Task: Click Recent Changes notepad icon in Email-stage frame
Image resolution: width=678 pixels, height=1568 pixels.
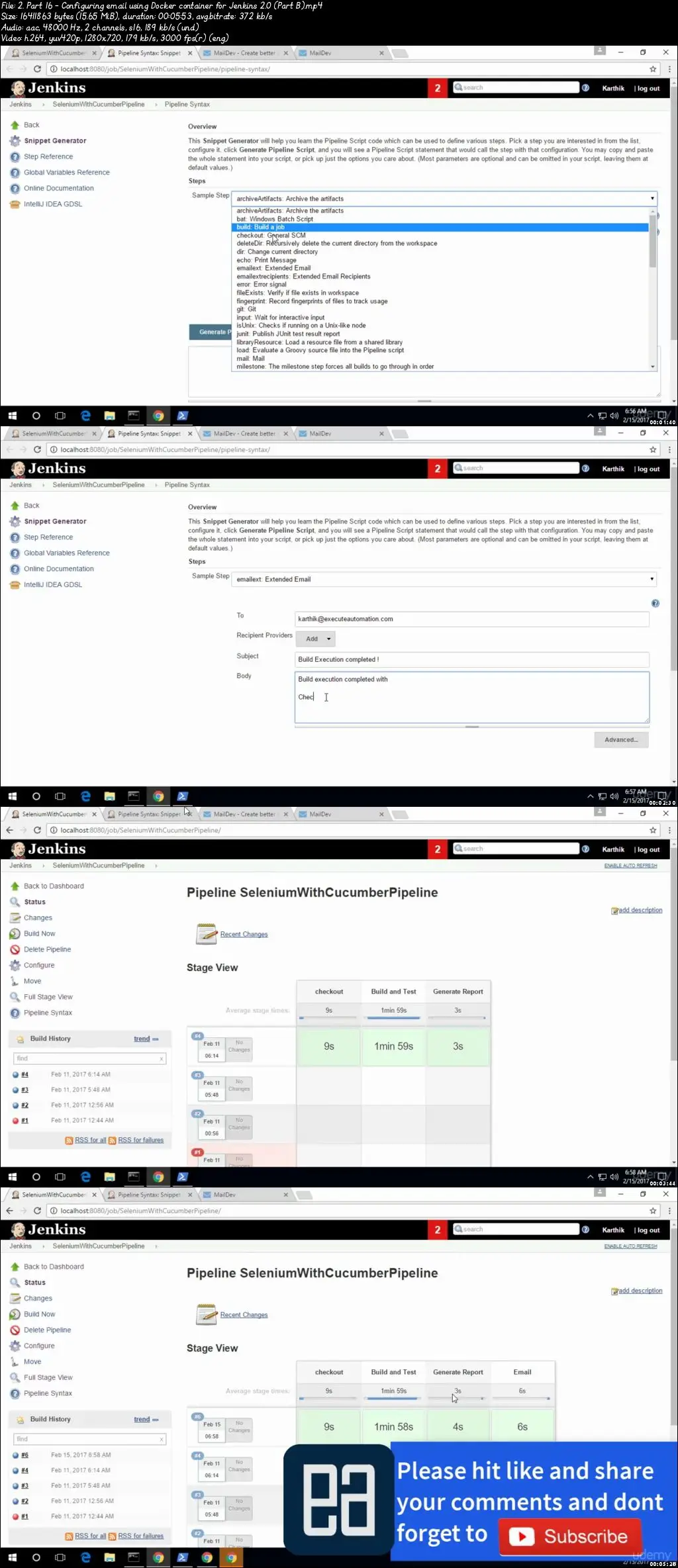Action: (207, 1314)
